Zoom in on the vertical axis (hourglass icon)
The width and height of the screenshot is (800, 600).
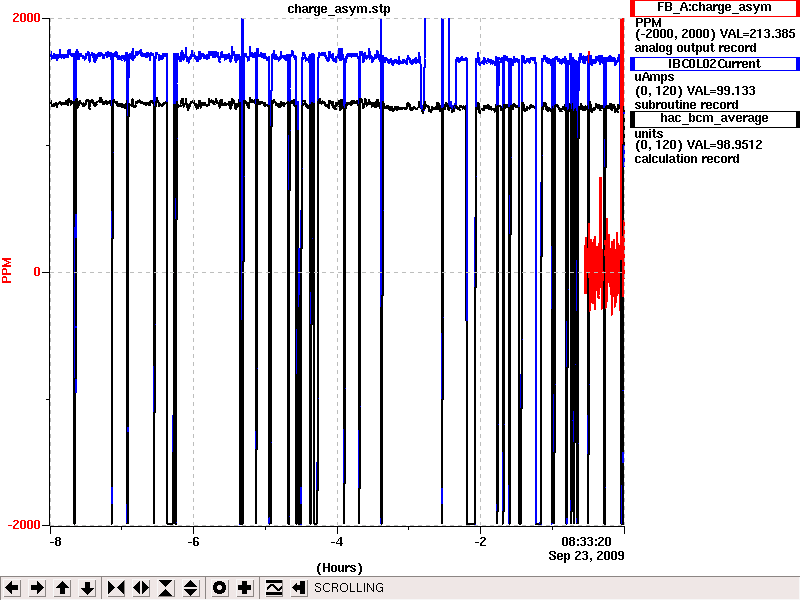click(x=166, y=588)
